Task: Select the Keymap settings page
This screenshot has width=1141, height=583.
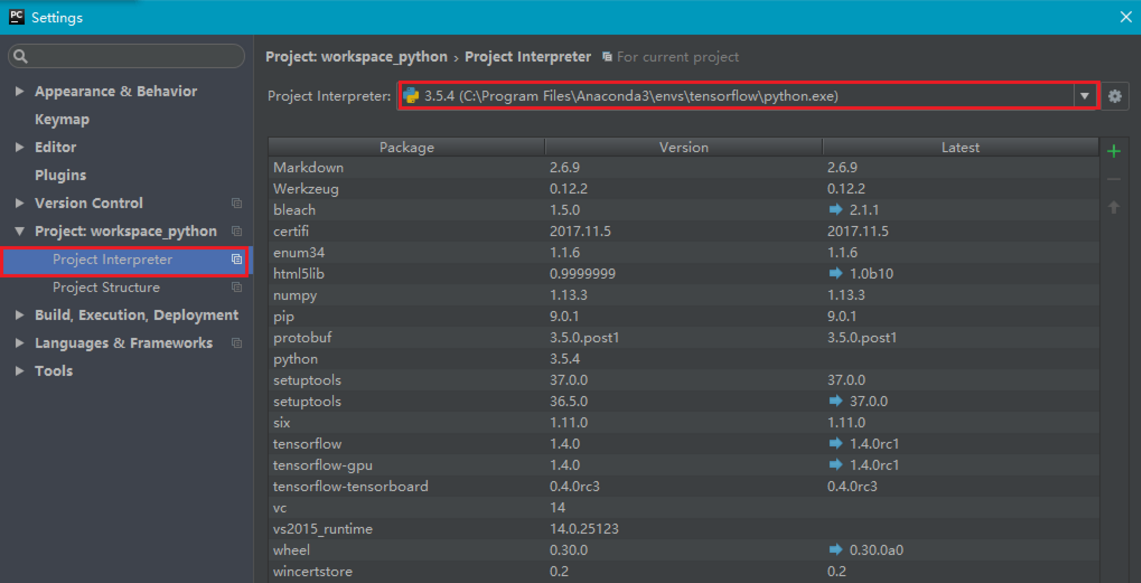Action: click(62, 119)
